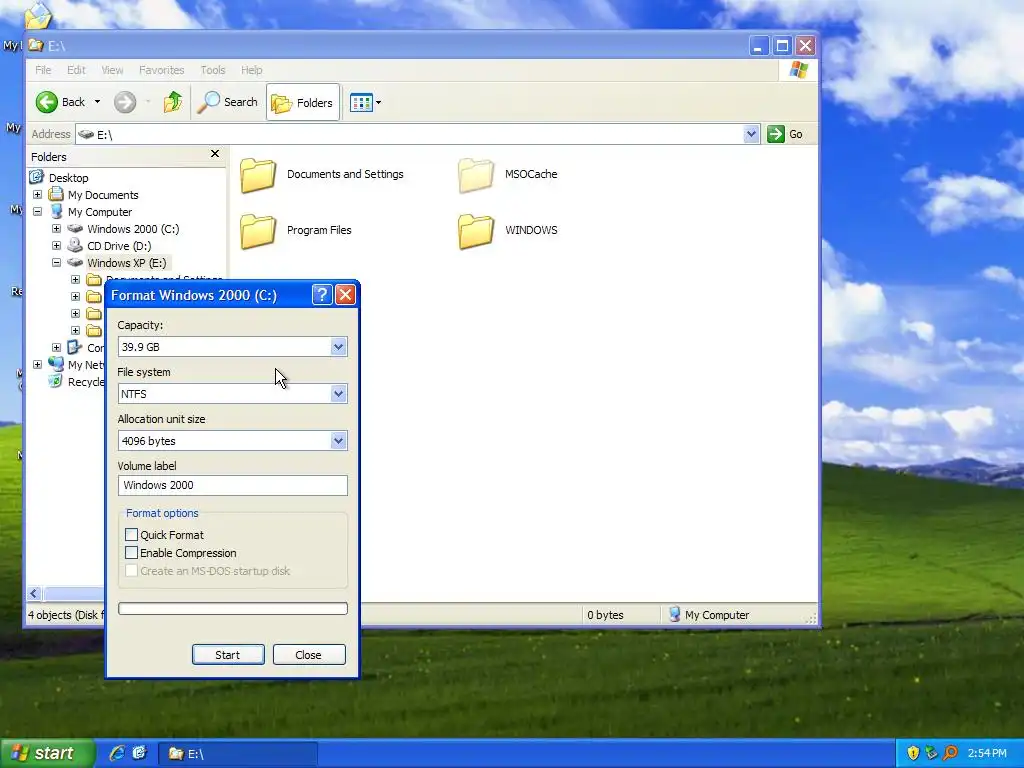The image size is (1024, 768).
Task: Click the Windows Start button
Action: (46, 754)
